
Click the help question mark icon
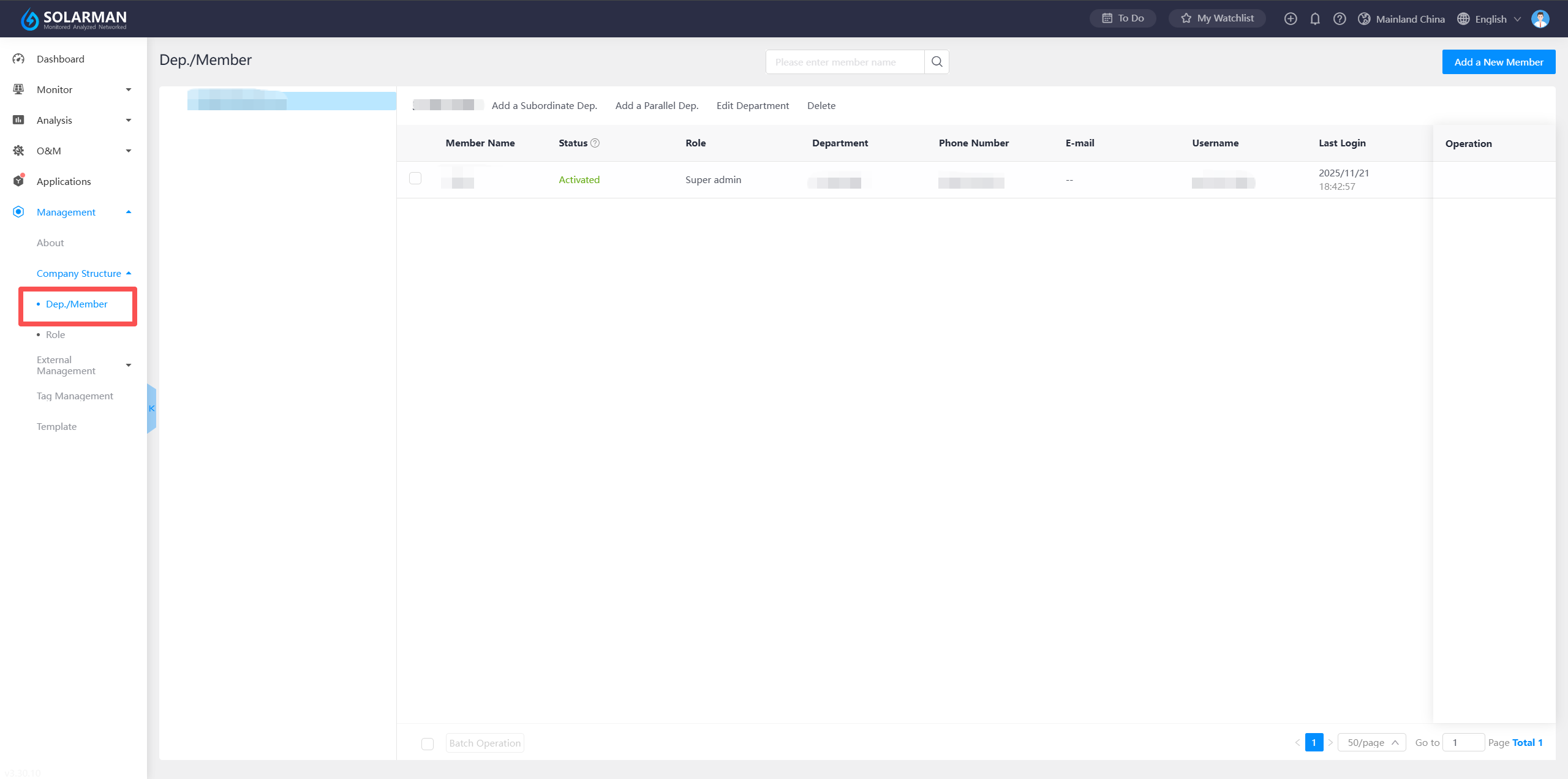click(x=1340, y=19)
